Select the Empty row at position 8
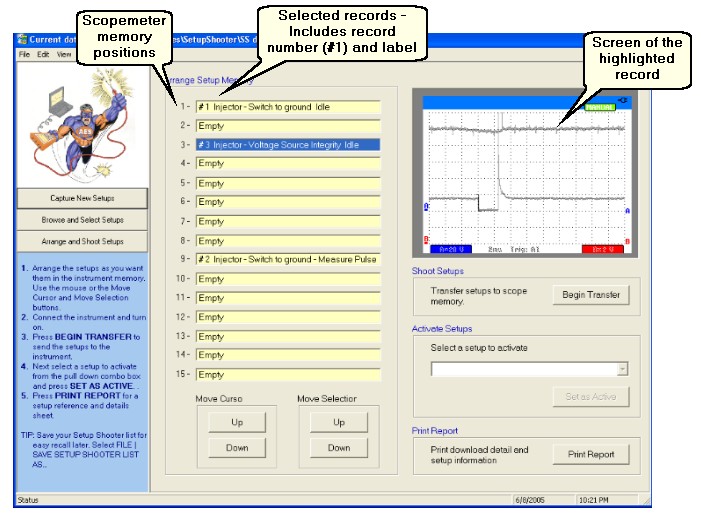701x519 pixels. coord(288,241)
